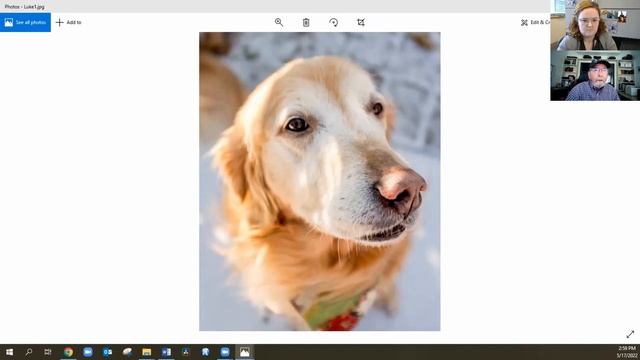Image resolution: width=640 pixels, height=360 pixels.
Task: Enter fullscreen with the diagonal arrows icon
Action: point(630,334)
